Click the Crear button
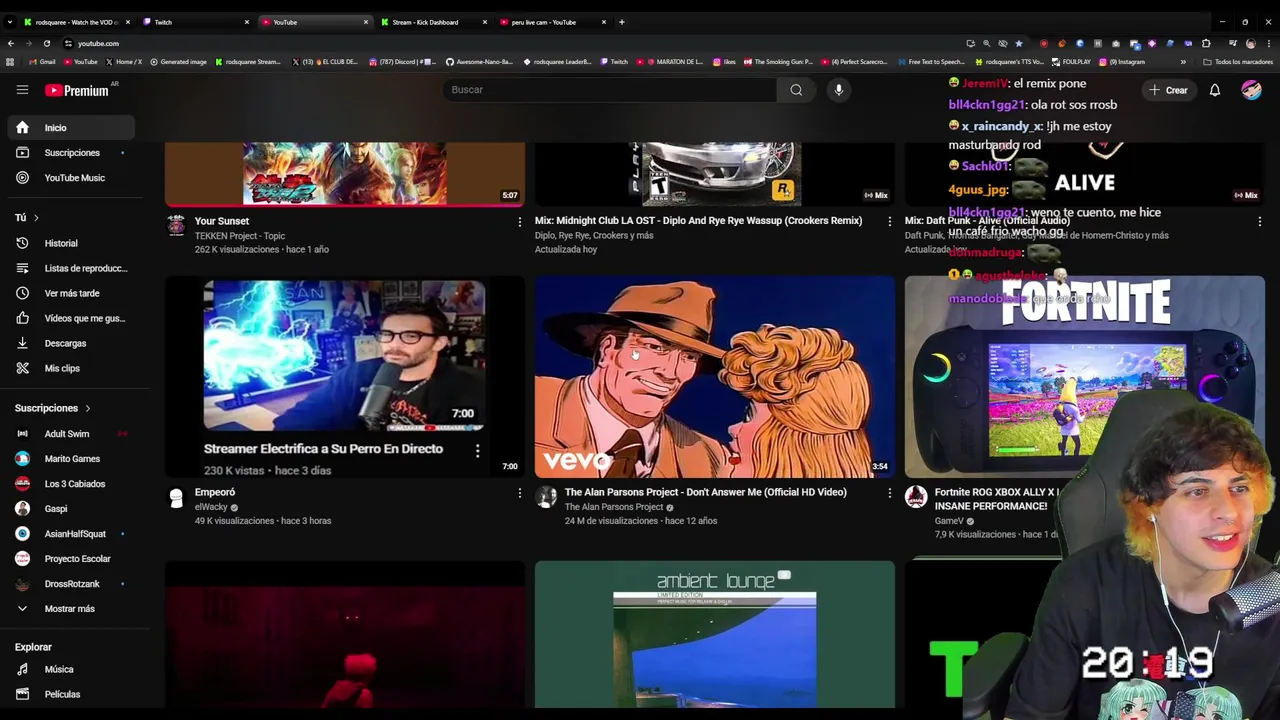 coord(1168,90)
